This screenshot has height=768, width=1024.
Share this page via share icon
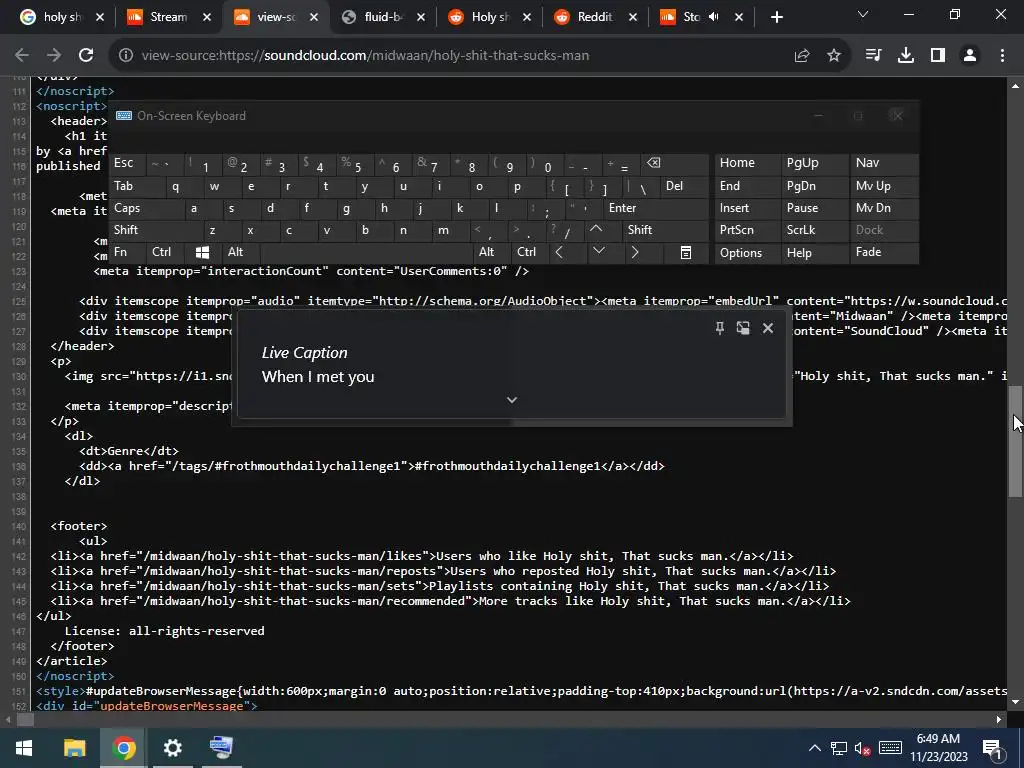[802, 56]
